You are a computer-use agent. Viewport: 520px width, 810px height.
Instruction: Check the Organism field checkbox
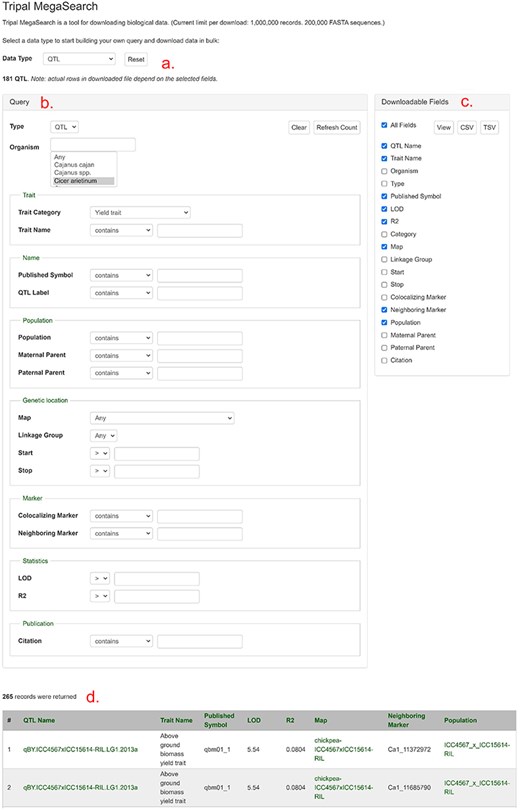pos(384,171)
